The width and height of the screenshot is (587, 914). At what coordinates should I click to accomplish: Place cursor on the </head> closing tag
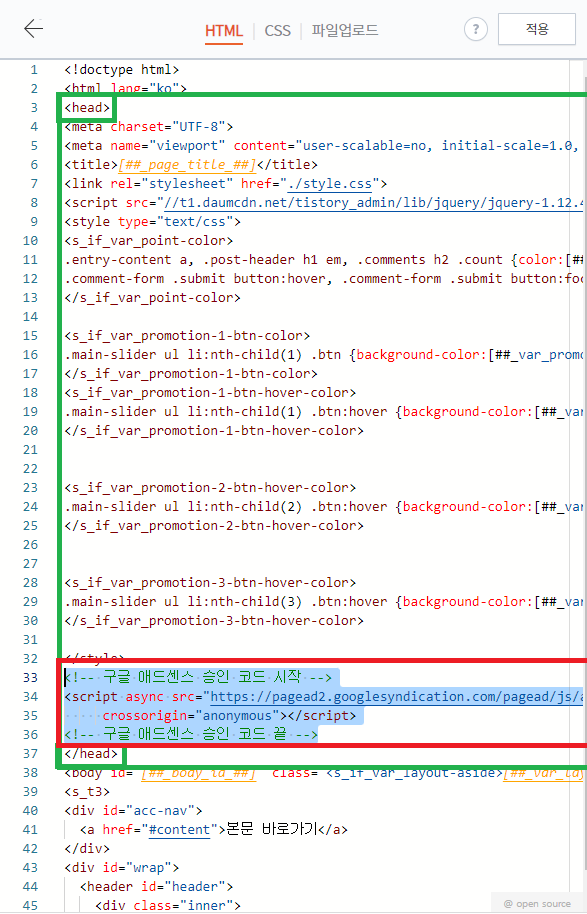pyautogui.click(x=91, y=754)
